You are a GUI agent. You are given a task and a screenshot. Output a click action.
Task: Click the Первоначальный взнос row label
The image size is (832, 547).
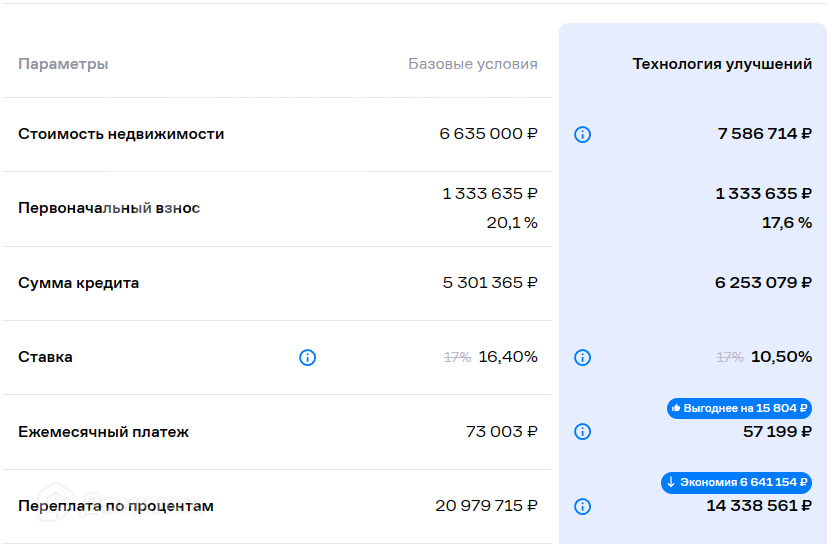pyautogui.click(x=109, y=208)
